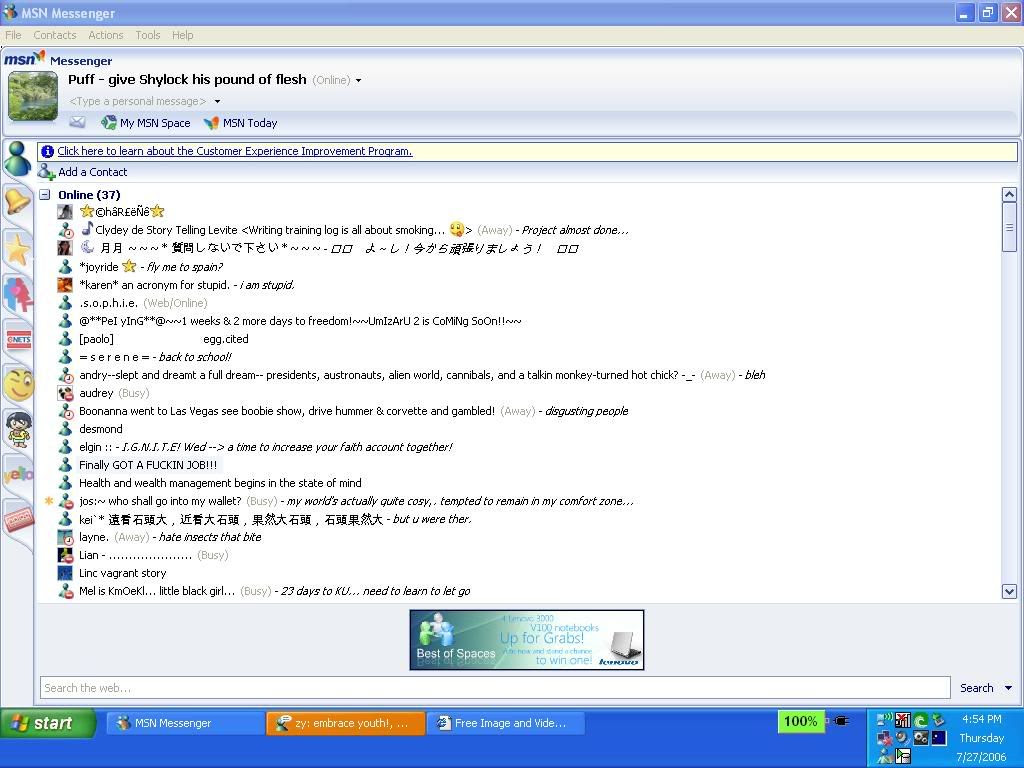
Task: Click the contact list scrollbar thumb
Action: tap(1009, 227)
